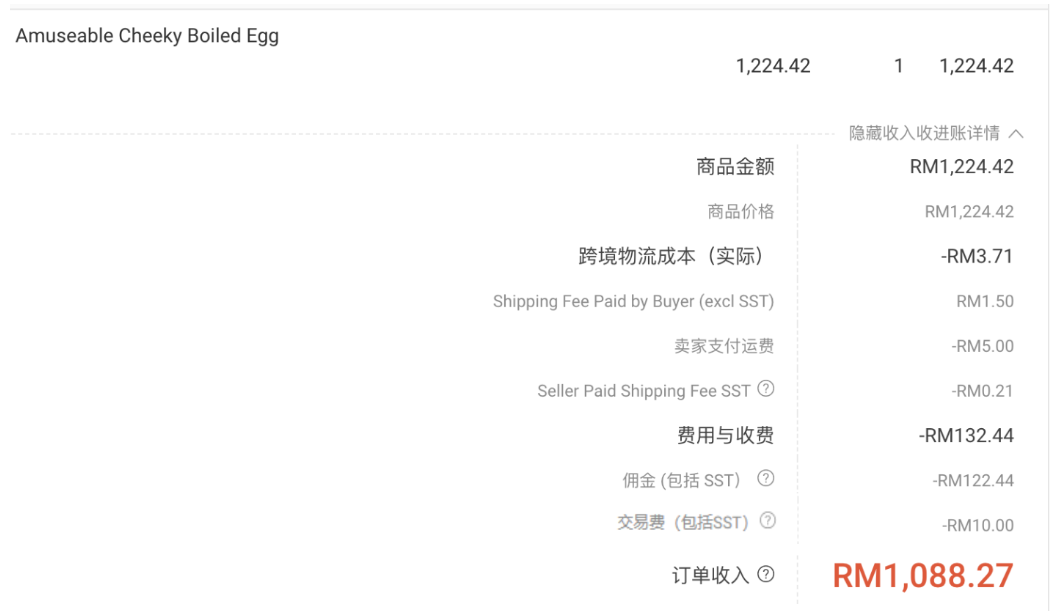This screenshot has width=1052, height=611.
Task: Click the 商品价格 row label
Action: click(x=741, y=212)
